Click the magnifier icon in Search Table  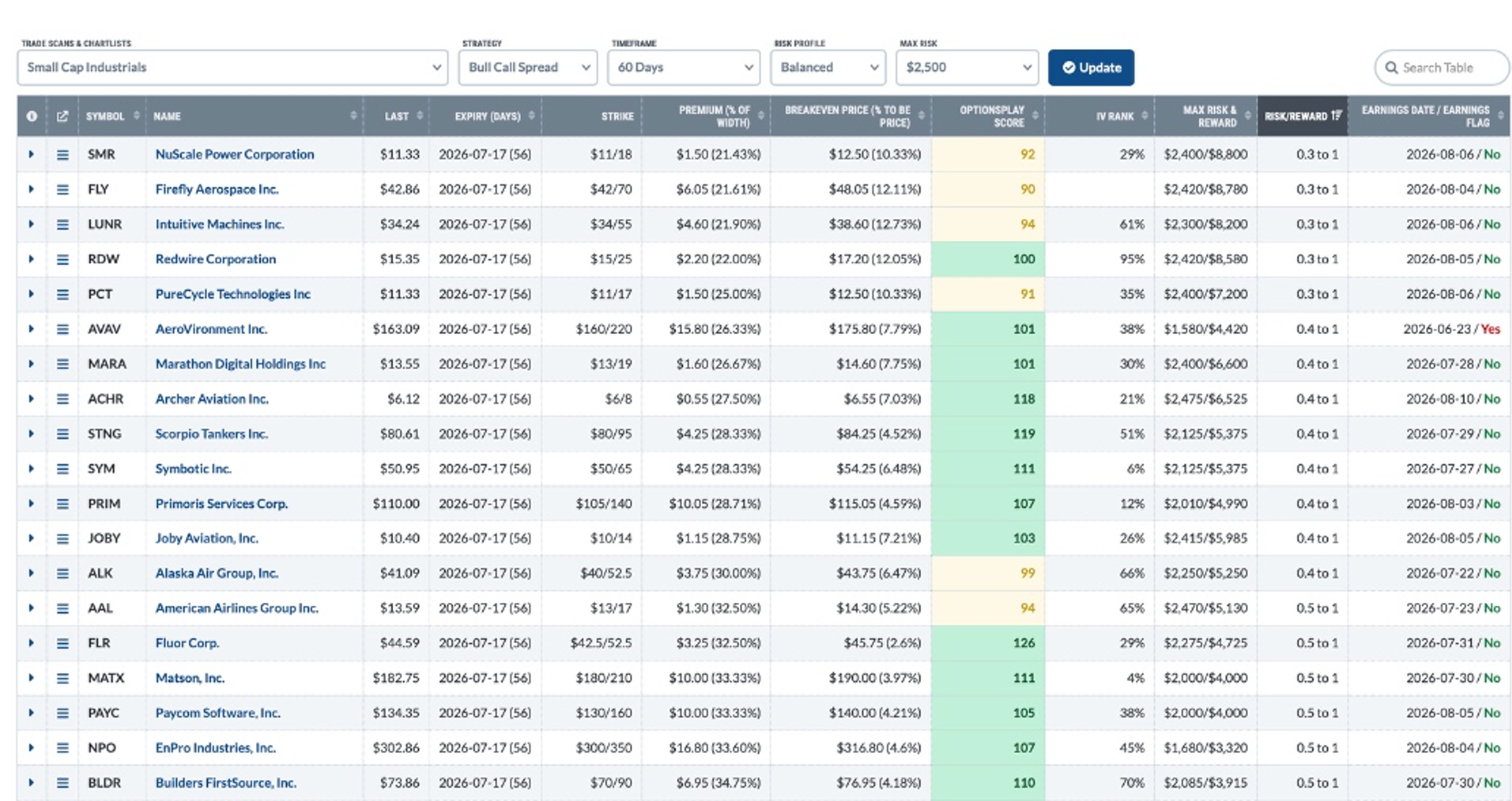tap(1391, 68)
